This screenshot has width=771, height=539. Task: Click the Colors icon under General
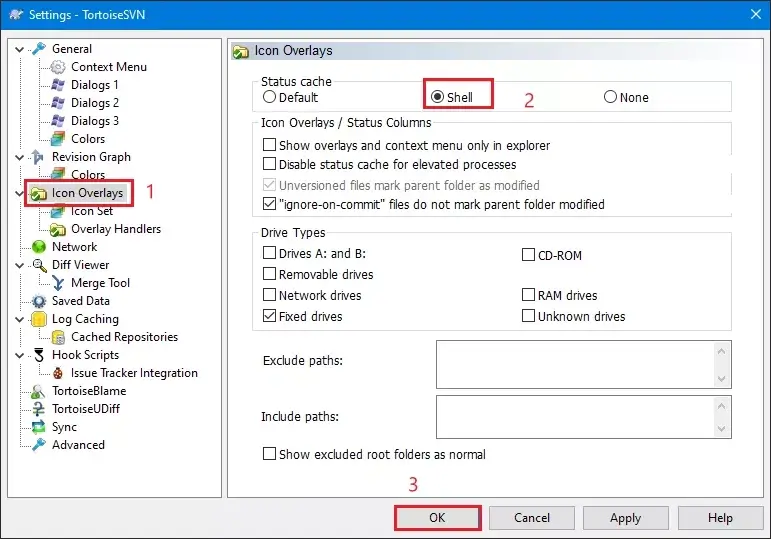pos(58,139)
